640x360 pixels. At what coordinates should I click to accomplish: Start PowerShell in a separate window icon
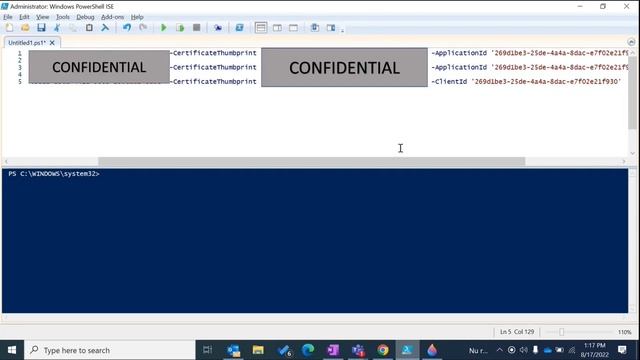click(x=240, y=28)
